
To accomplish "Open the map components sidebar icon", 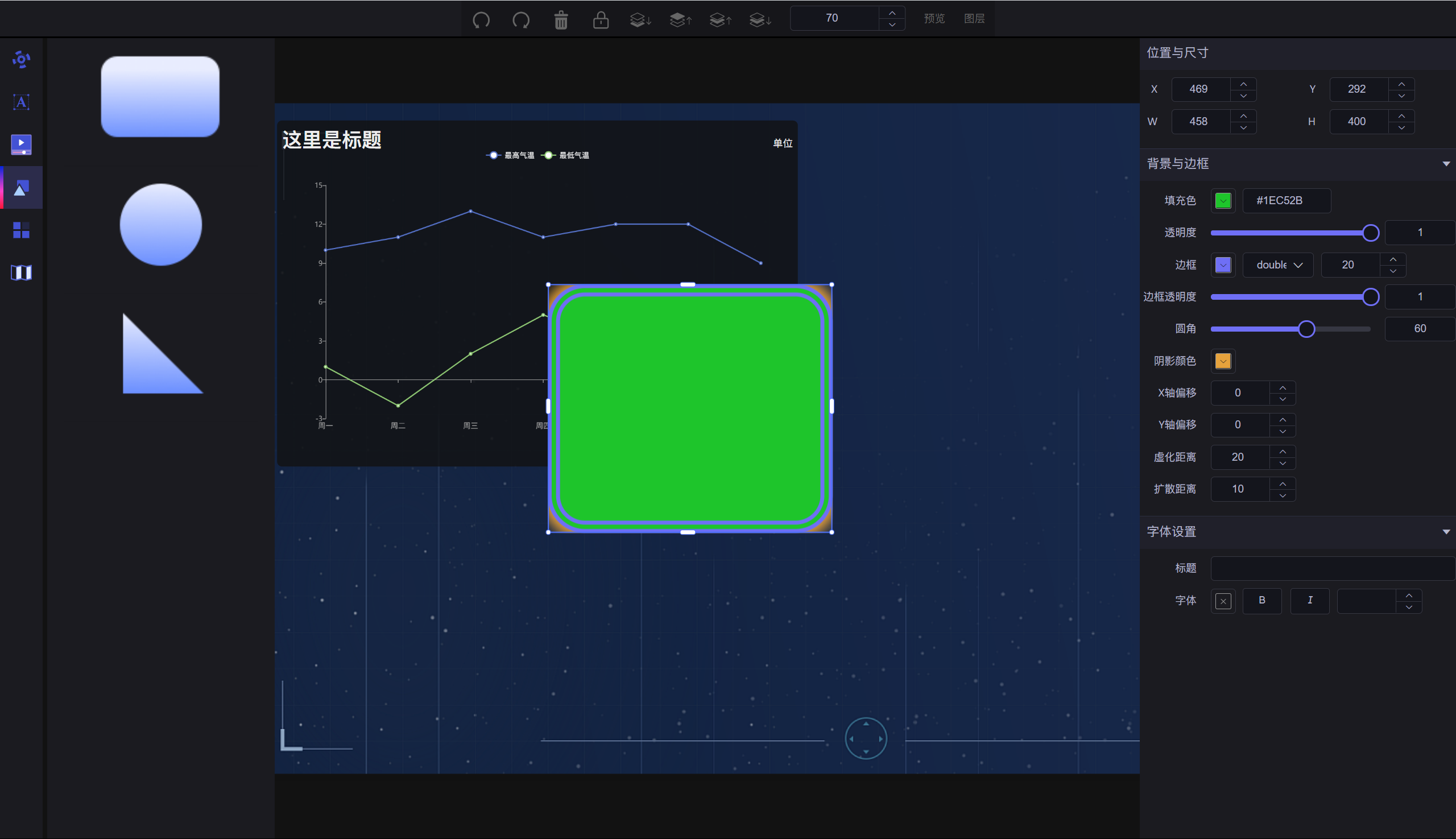I will pyautogui.click(x=21, y=272).
